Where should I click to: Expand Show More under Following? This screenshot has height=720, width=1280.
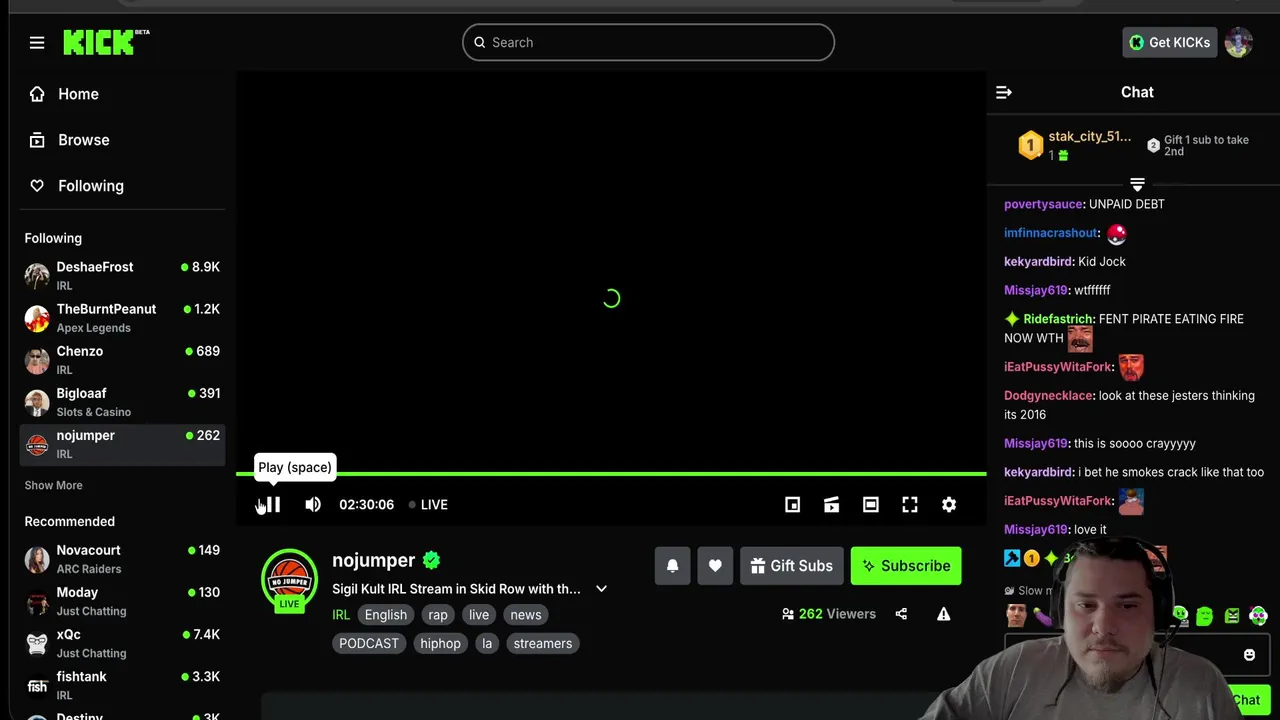53,485
